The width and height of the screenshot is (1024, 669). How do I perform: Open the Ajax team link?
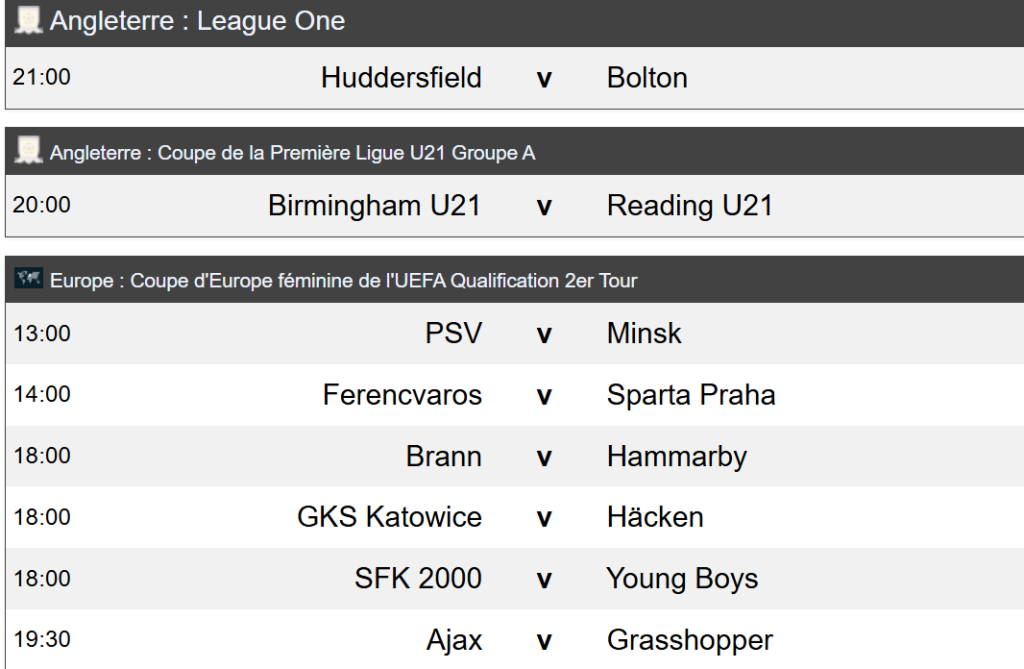point(454,640)
